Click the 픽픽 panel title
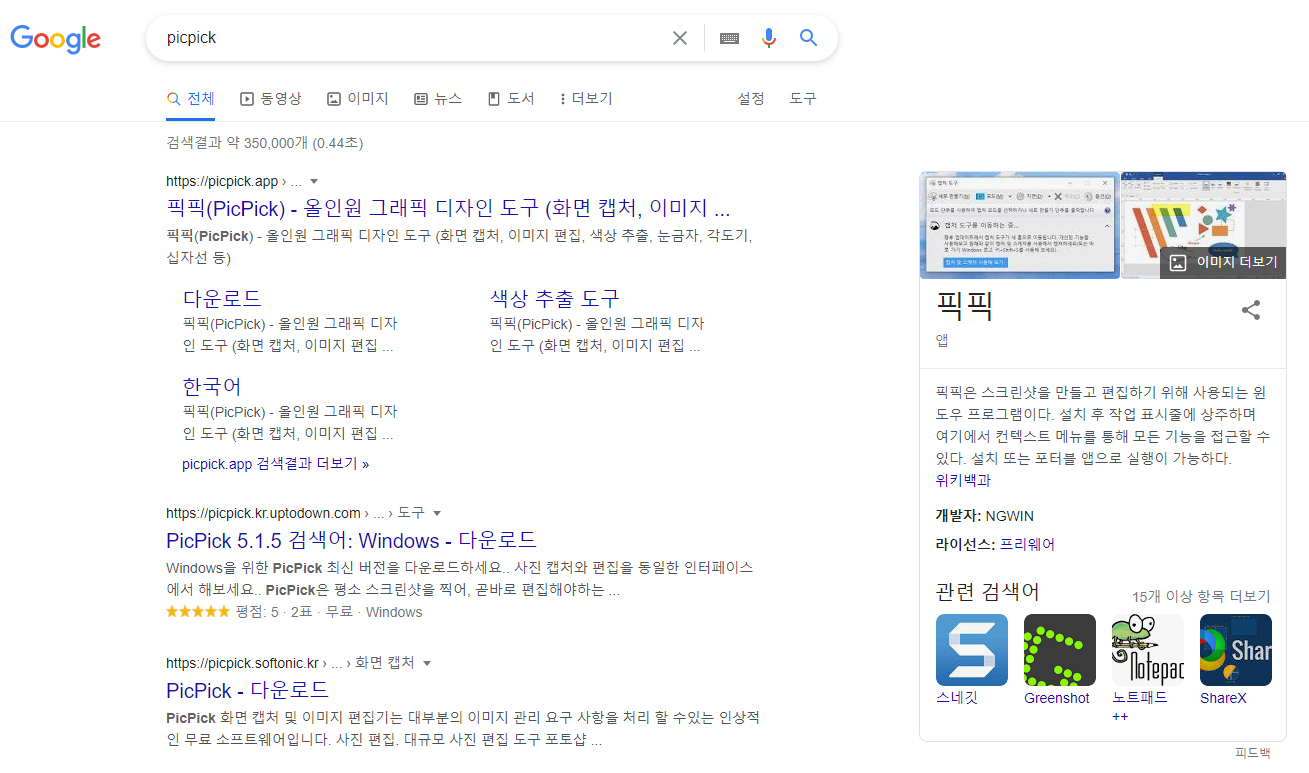 point(965,305)
